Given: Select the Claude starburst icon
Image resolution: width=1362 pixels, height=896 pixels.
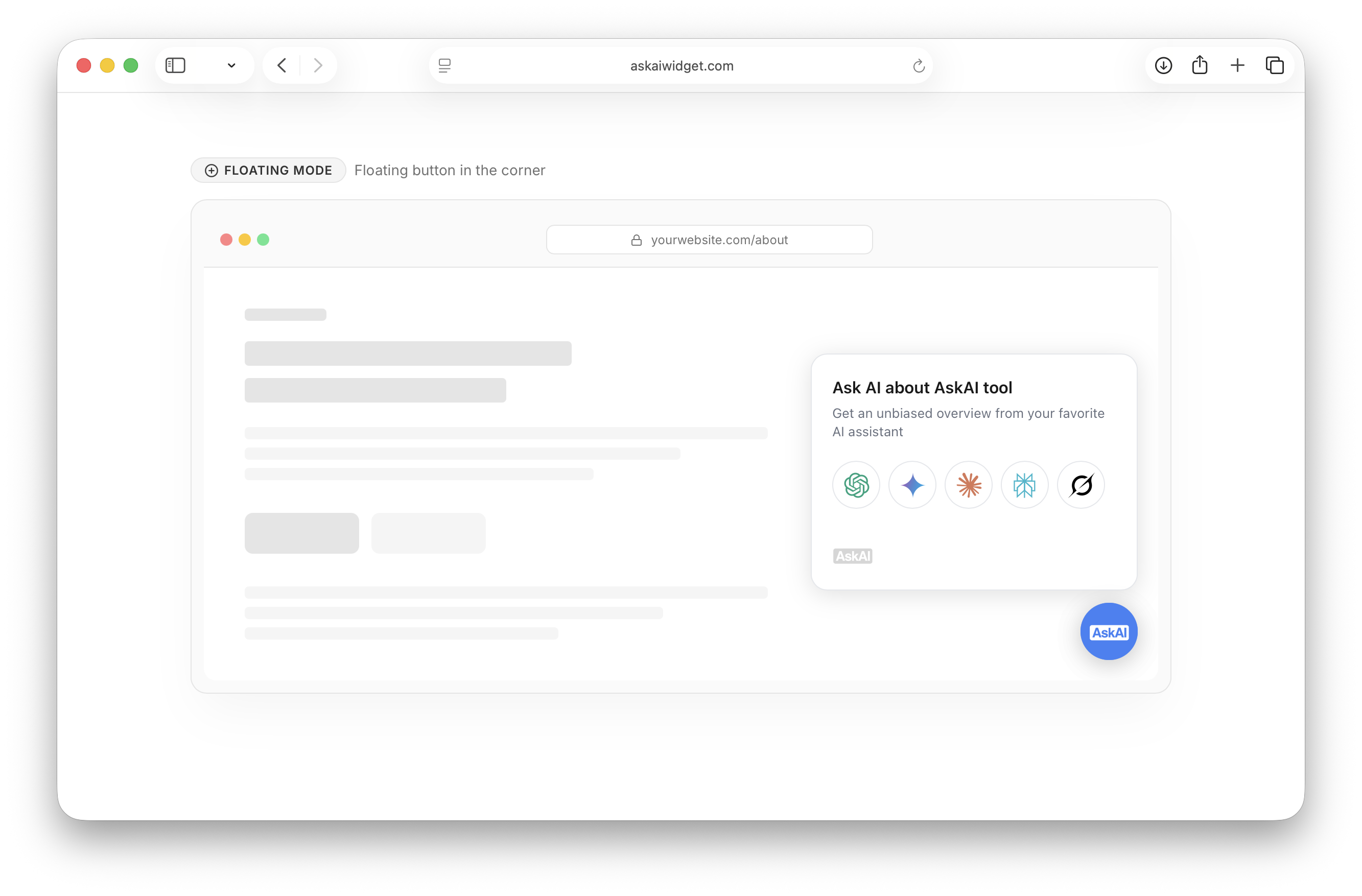Looking at the screenshot, I should click(x=968, y=485).
